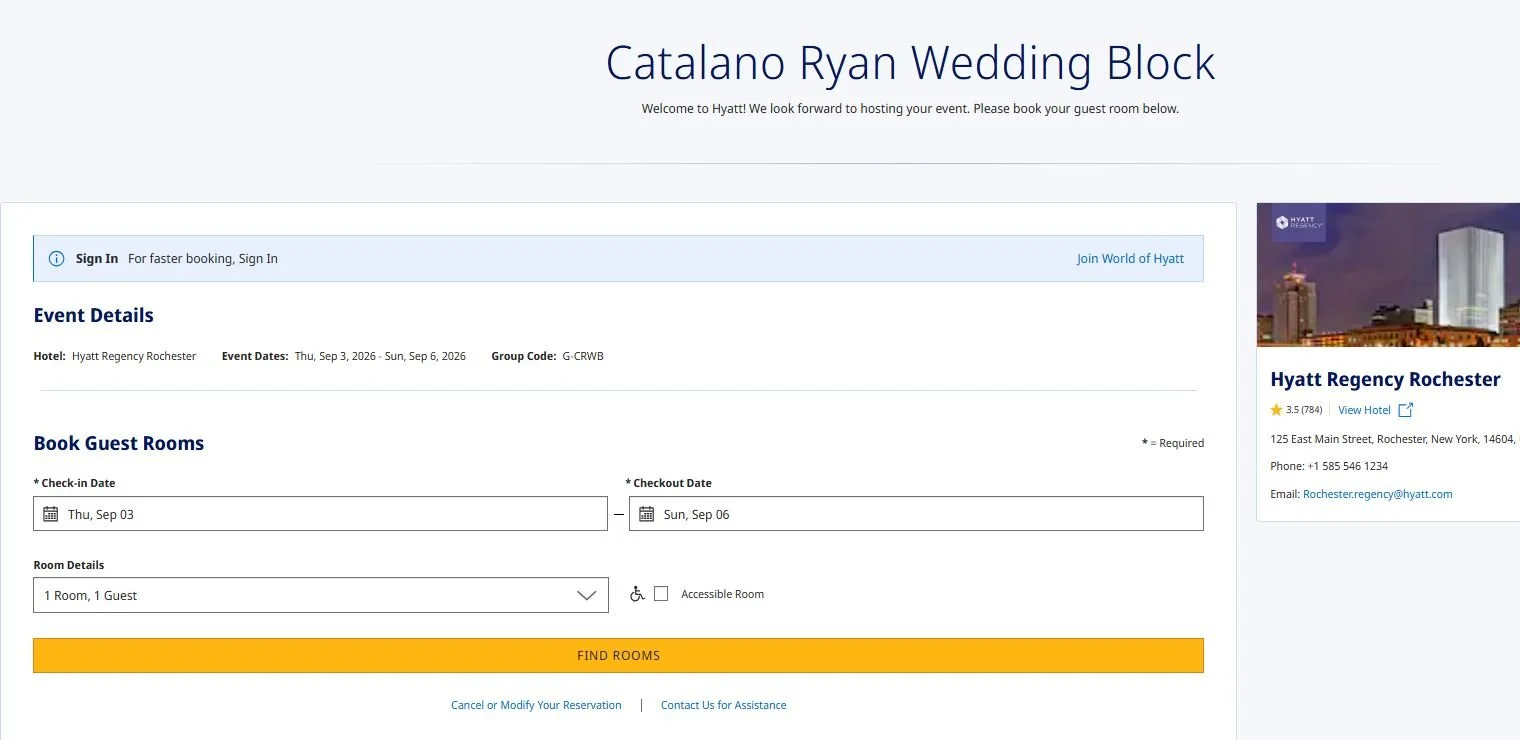Click the Hotel value in Event Details
The width and height of the screenshot is (1520, 740).
[134, 356]
